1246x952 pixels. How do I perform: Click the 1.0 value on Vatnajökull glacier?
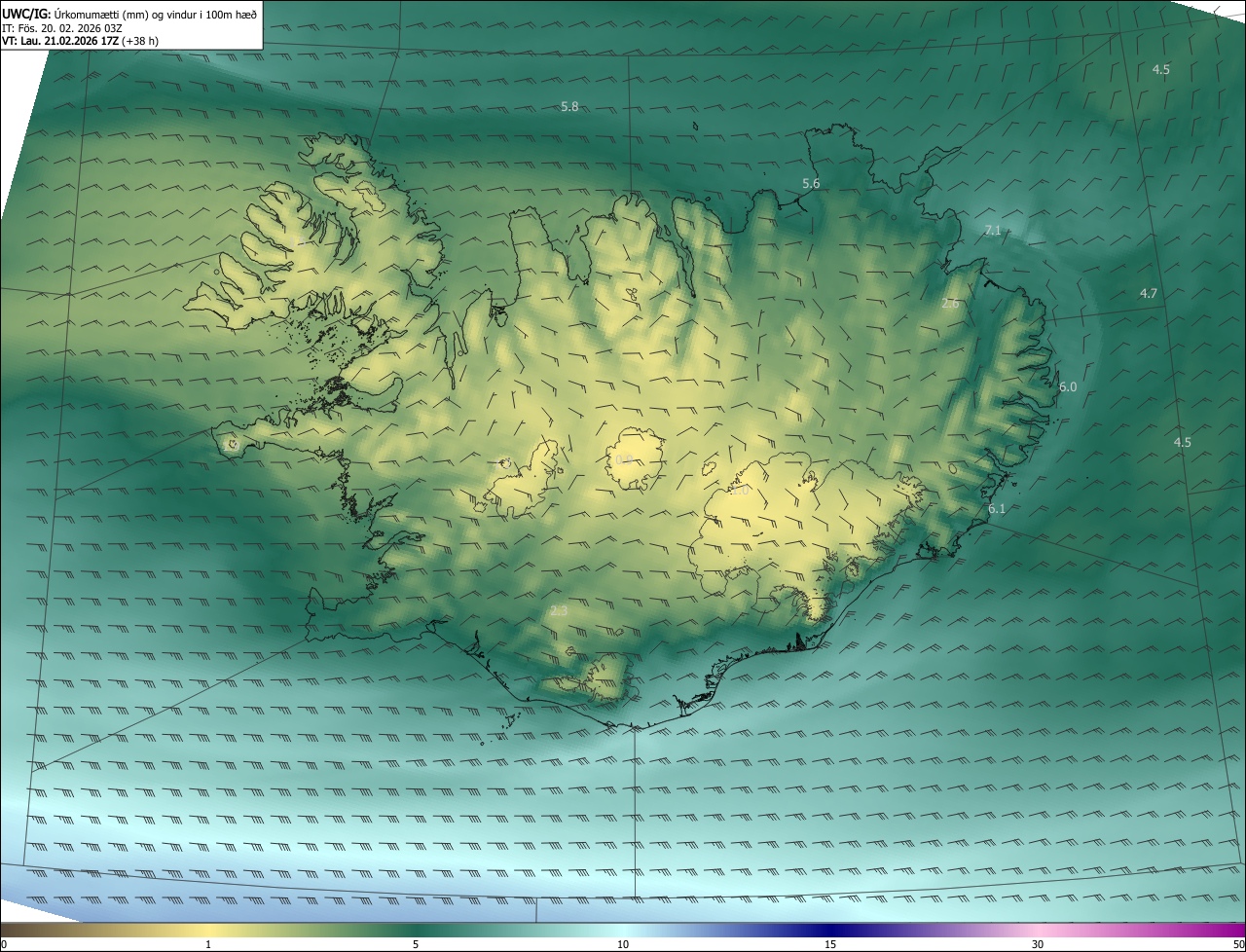coord(740,491)
